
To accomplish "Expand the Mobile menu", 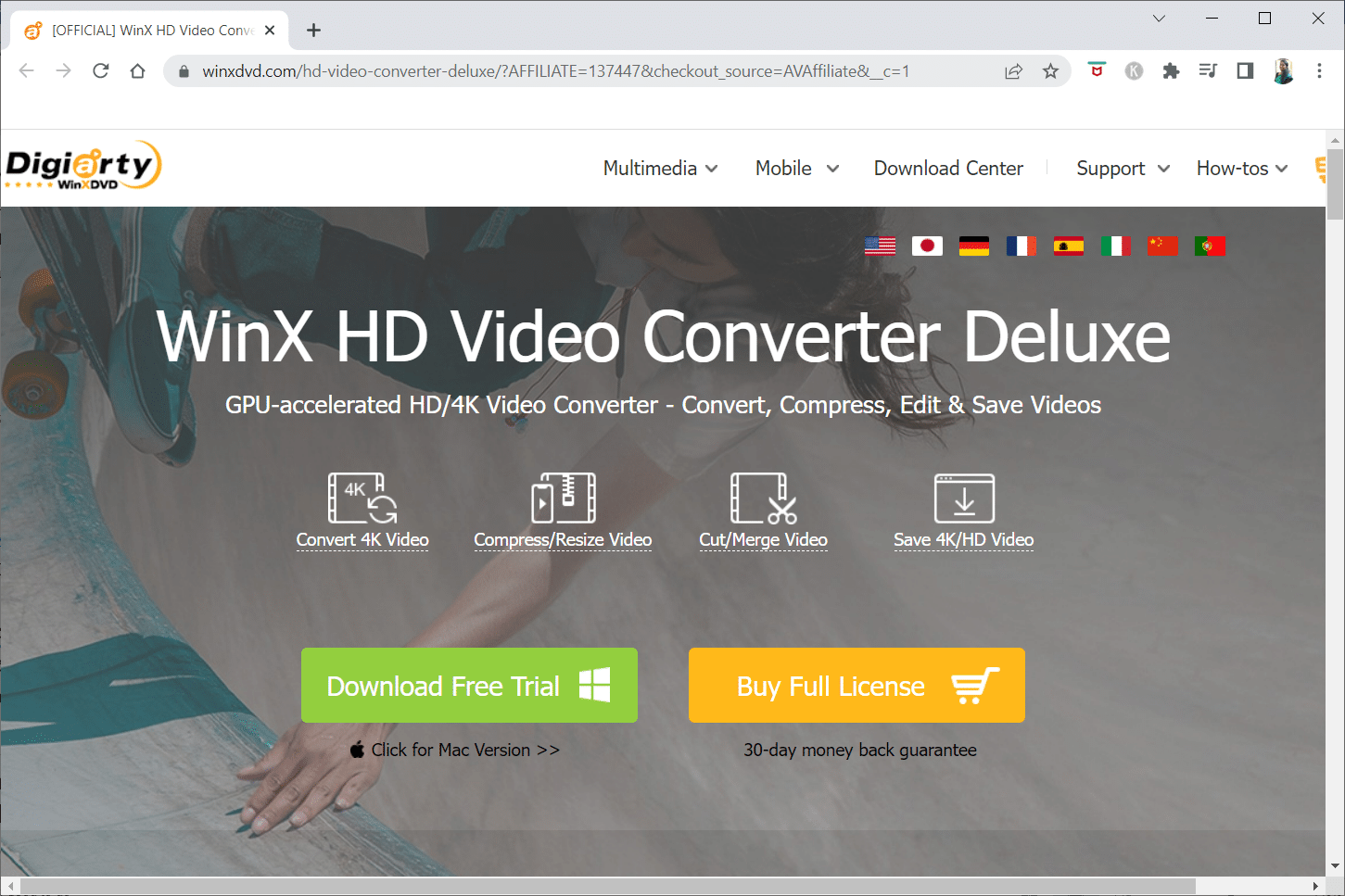I will [797, 168].
